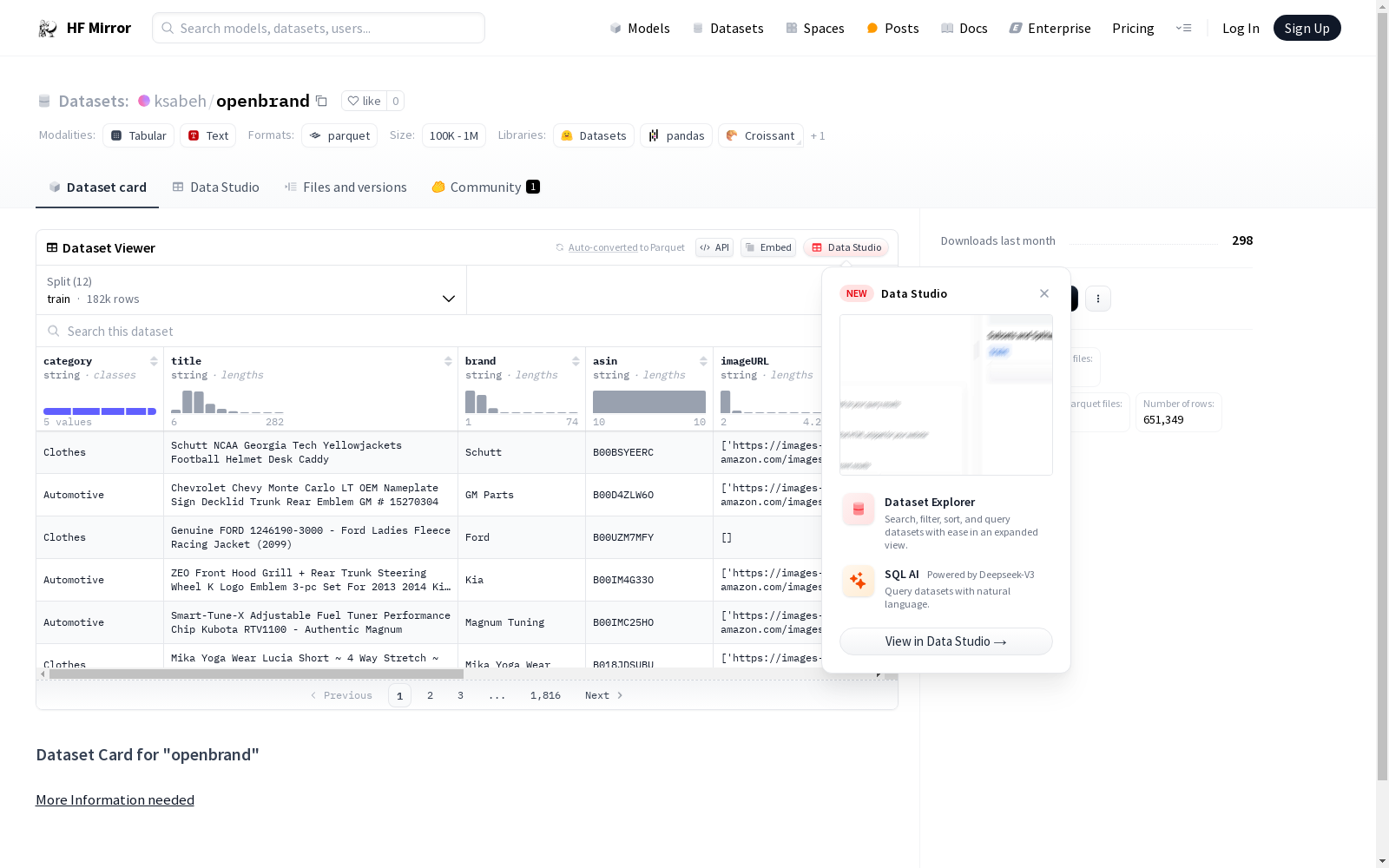This screenshot has width=1389, height=868.
Task: Expand the +1 more libraries
Action: pos(818,135)
